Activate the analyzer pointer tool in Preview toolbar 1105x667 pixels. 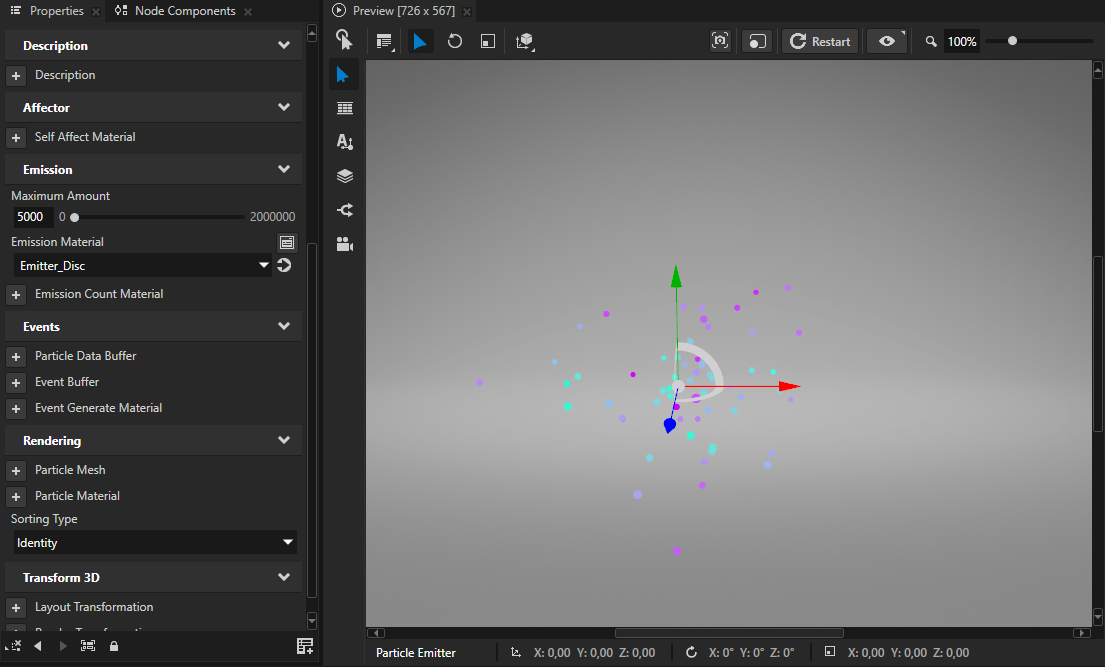344,40
